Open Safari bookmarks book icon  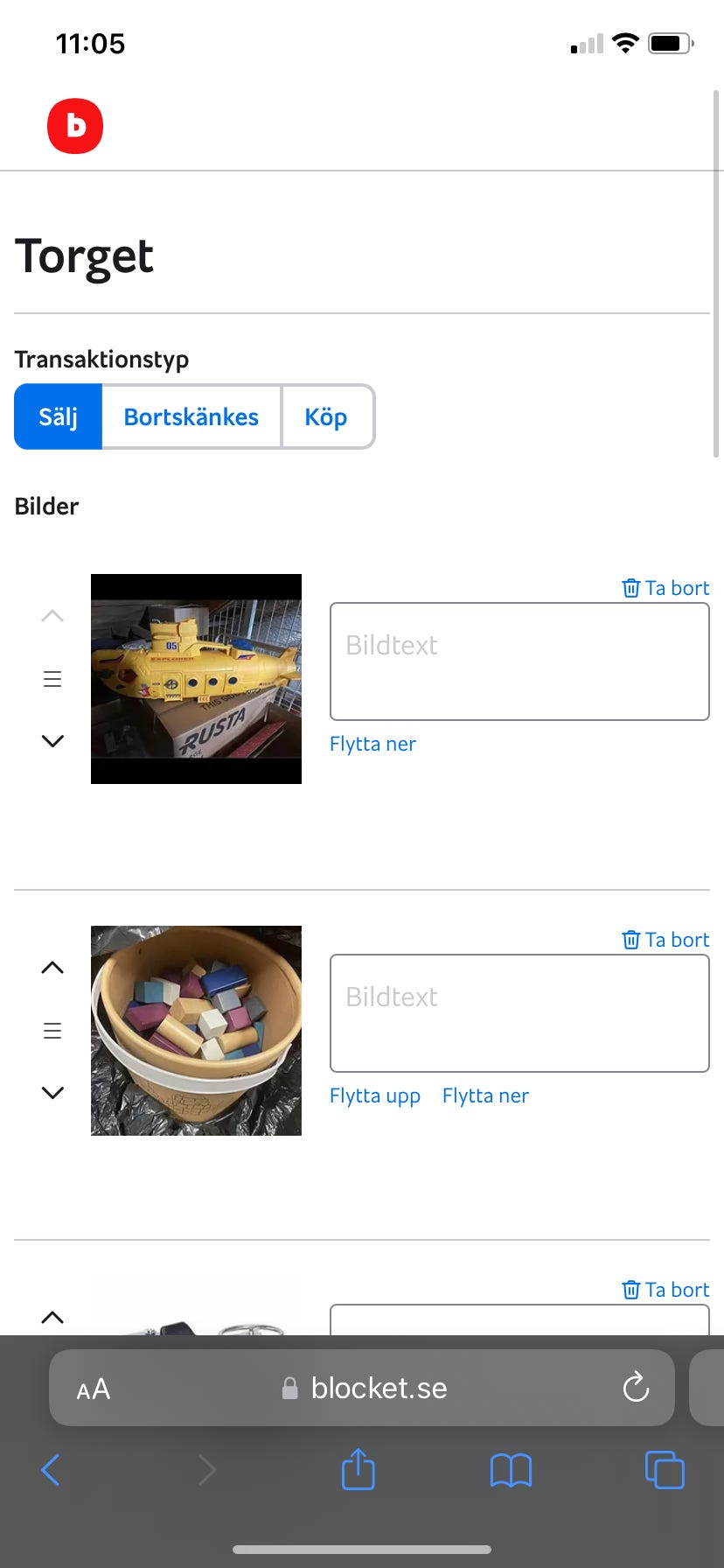(511, 1470)
